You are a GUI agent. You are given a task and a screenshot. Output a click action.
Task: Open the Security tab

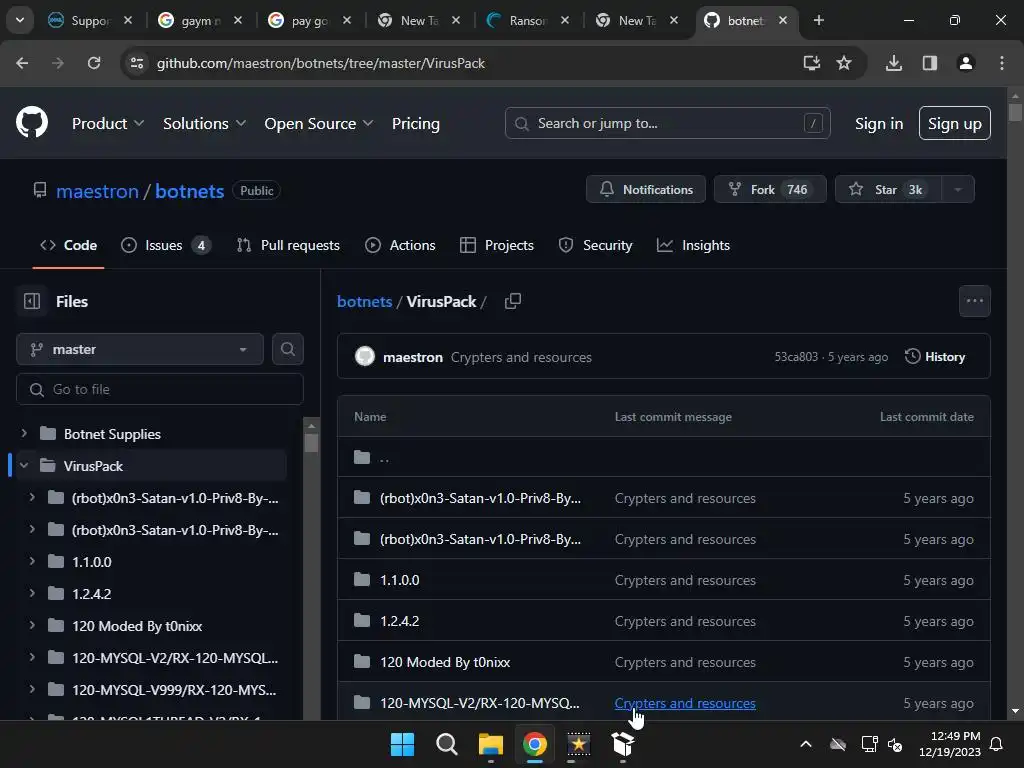596,245
